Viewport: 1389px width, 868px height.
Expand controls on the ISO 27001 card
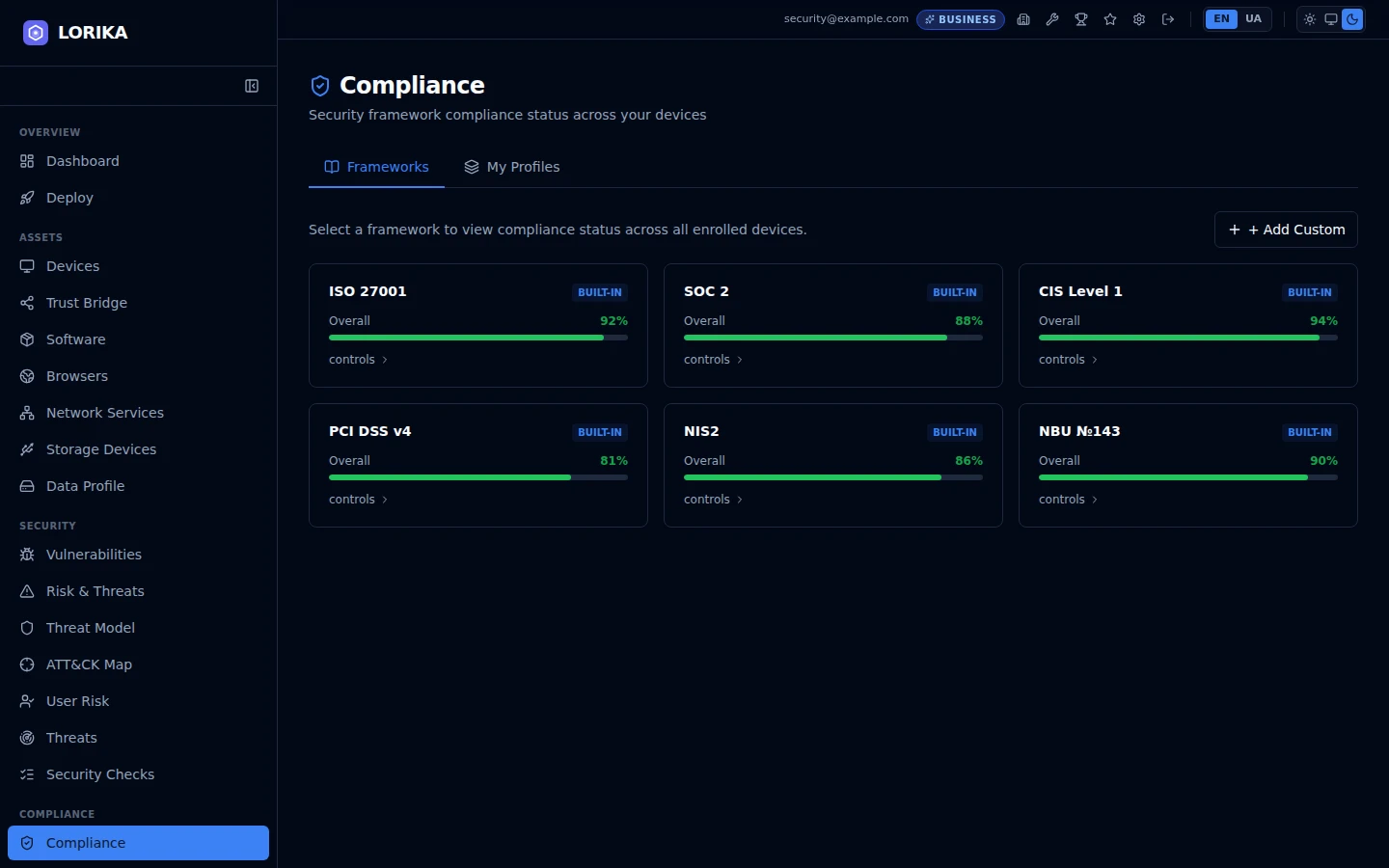359,360
